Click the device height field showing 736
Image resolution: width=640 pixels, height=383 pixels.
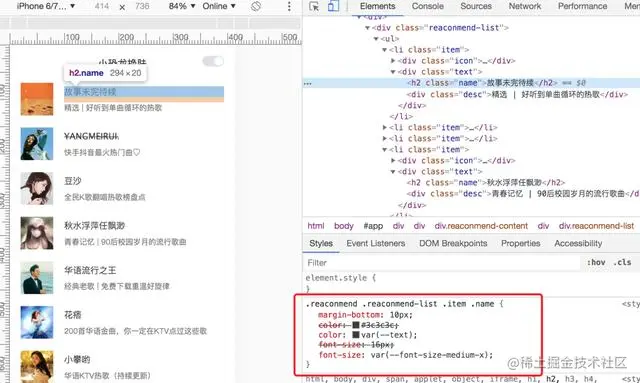(142, 6)
